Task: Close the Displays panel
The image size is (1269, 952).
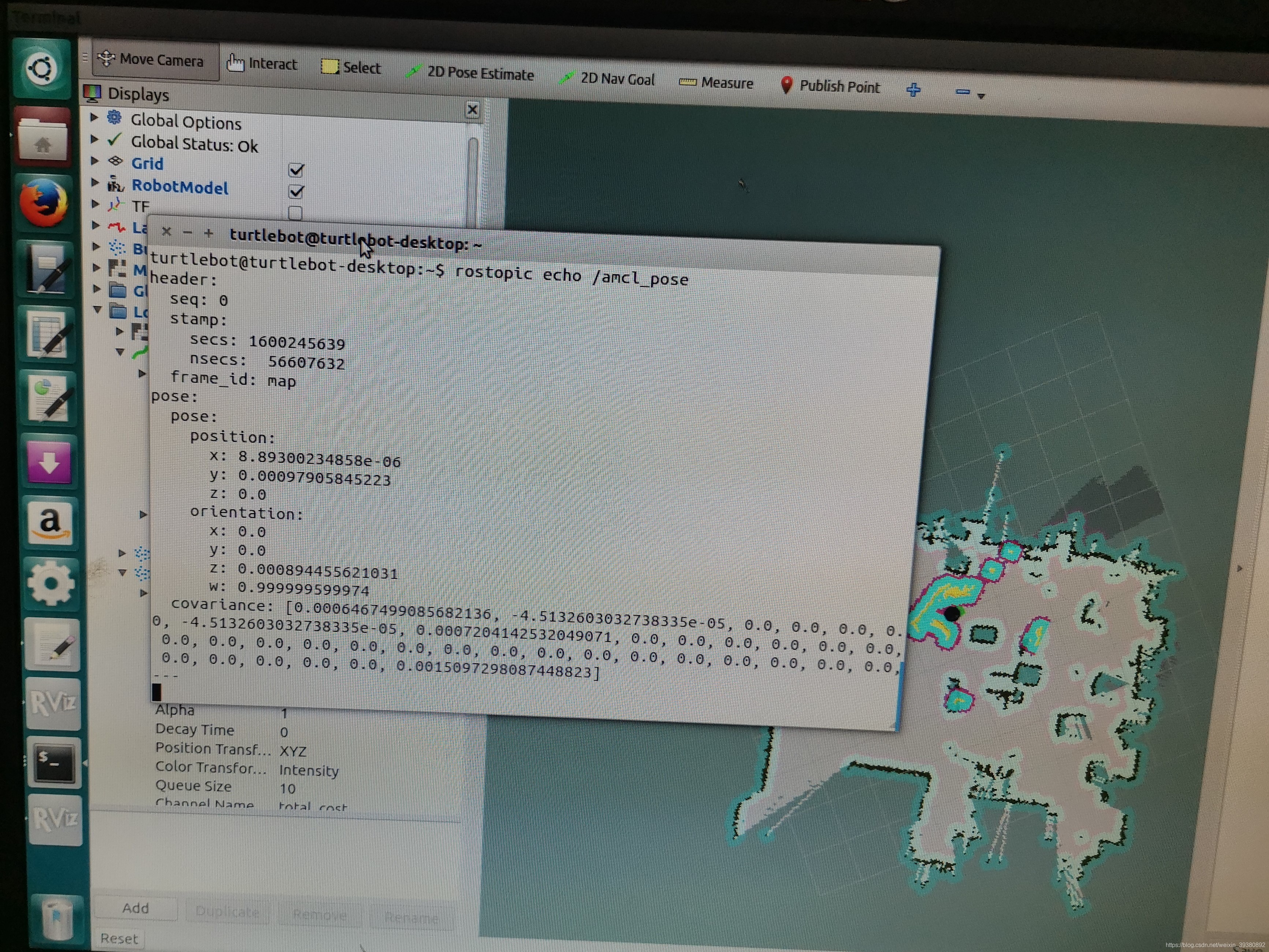Action: point(472,109)
